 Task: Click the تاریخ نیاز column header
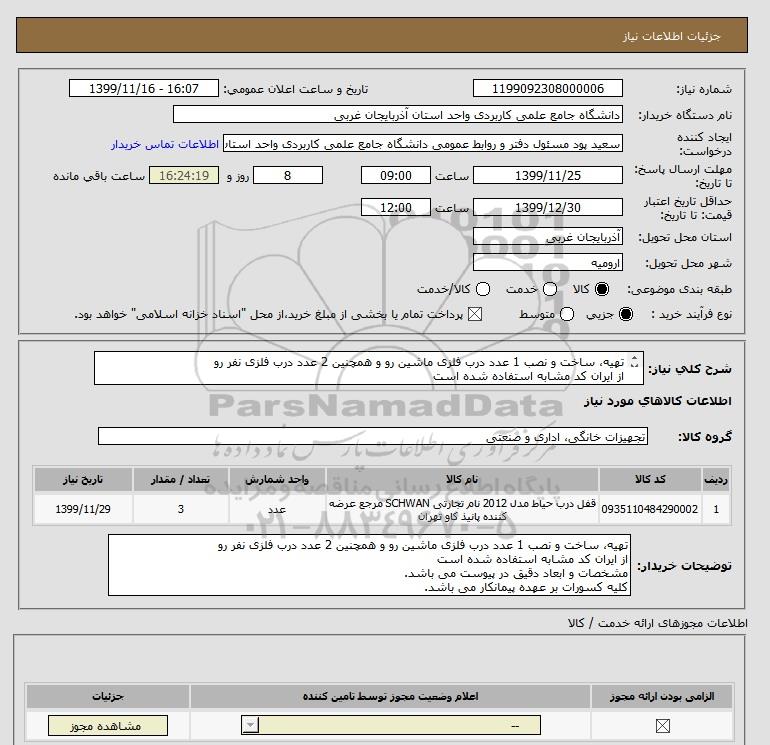coord(83,479)
